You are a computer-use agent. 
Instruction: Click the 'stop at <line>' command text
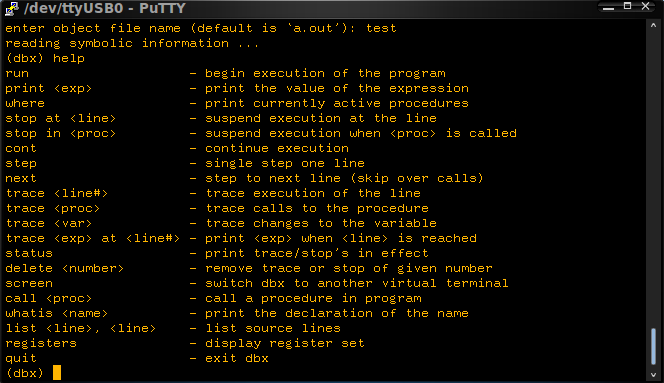[61, 118]
